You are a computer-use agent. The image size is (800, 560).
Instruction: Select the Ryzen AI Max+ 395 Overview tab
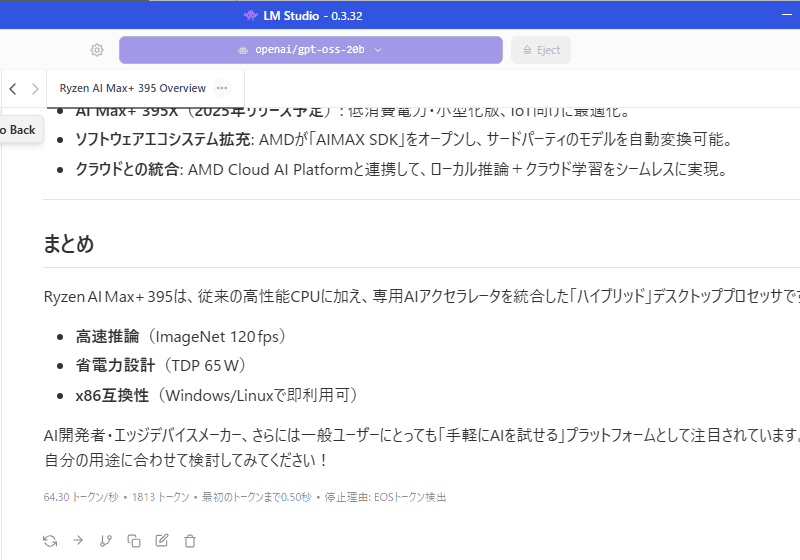(x=132, y=88)
